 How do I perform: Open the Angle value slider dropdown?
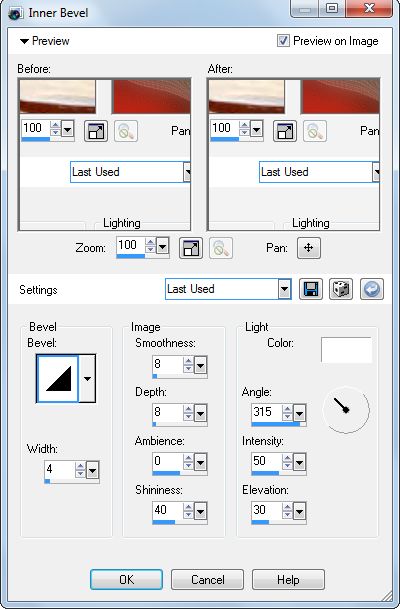[x=299, y=414]
